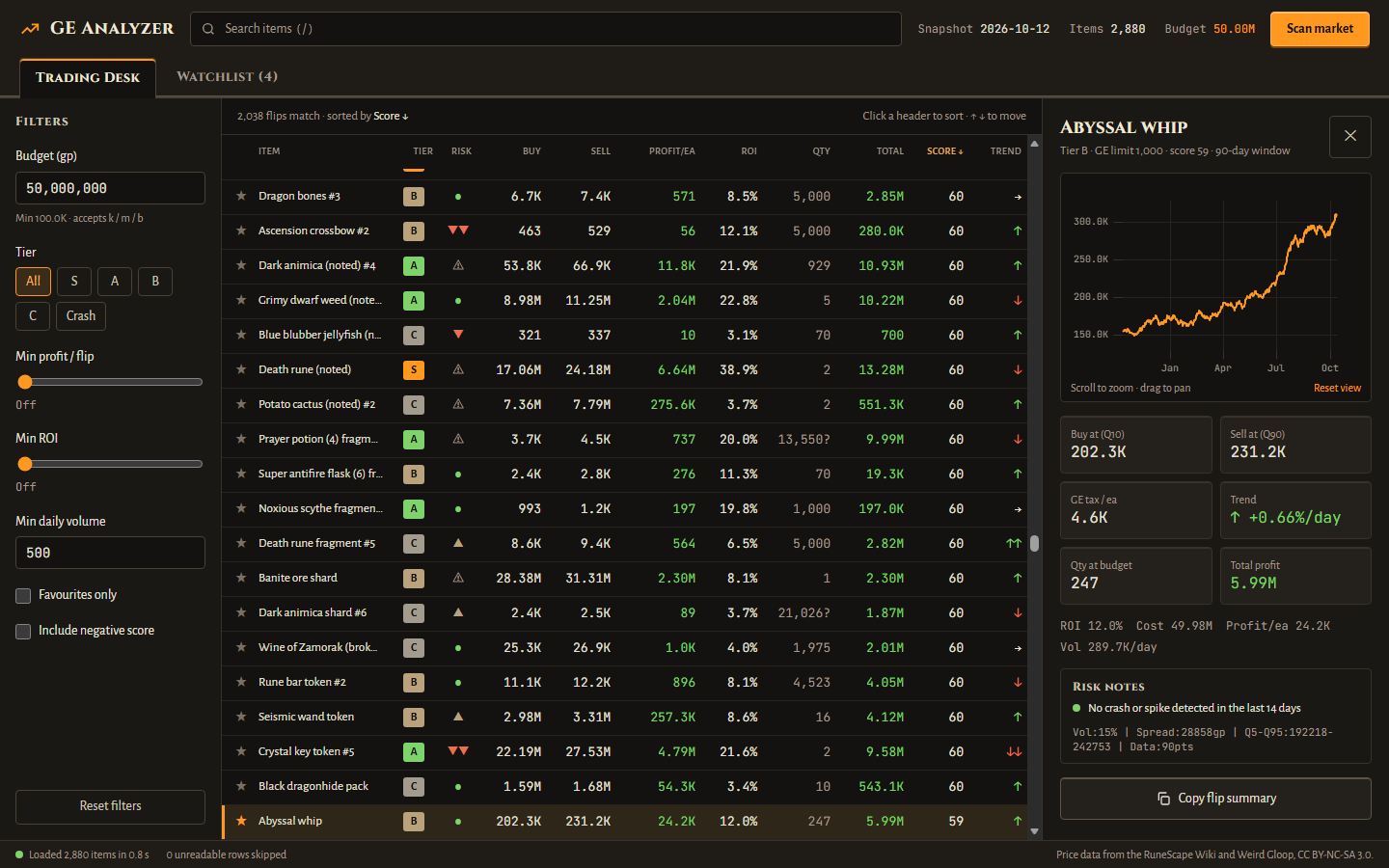Click the GE Analyzer logo icon
Viewport: 1389px width, 868px height.
tap(30, 29)
